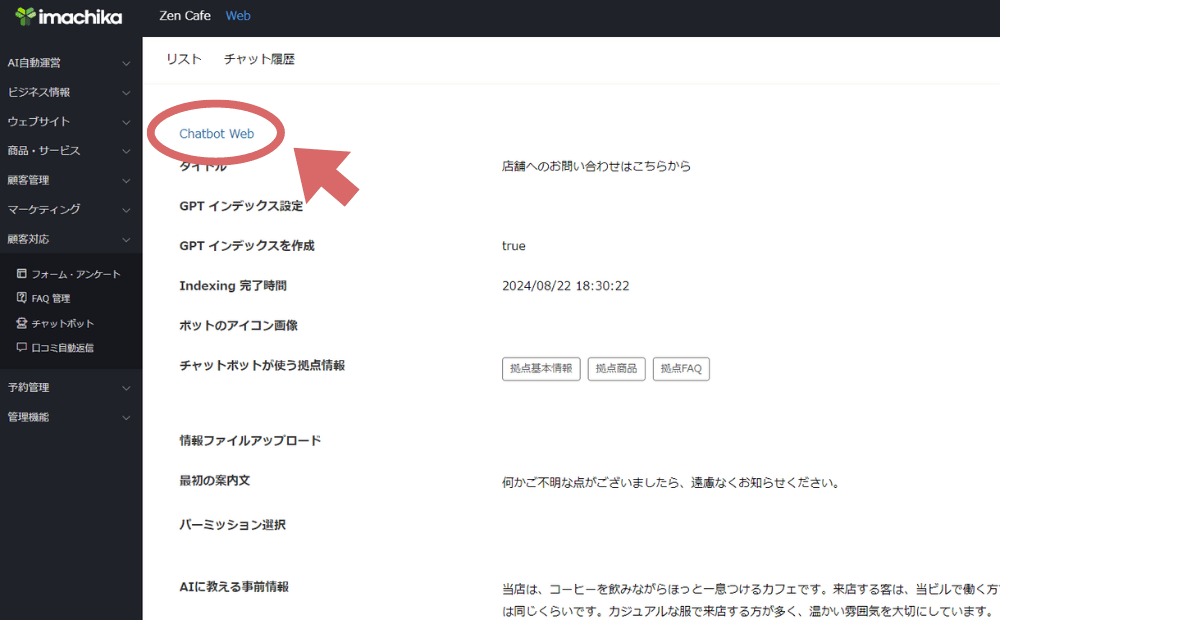Expand ビジネス情報 sidebar section

pos(71,92)
